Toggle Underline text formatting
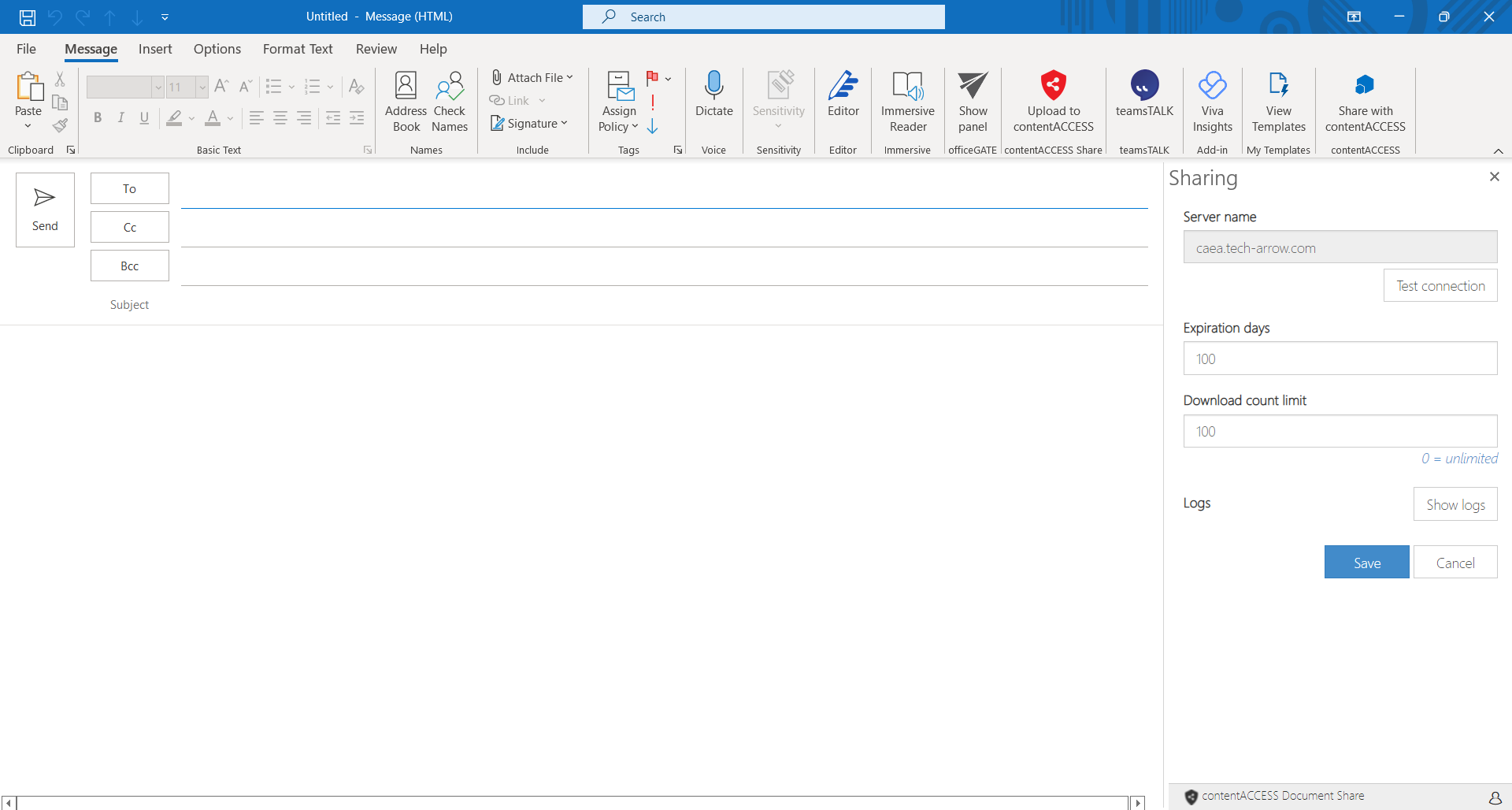The image size is (1512, 810). (144, 118)
